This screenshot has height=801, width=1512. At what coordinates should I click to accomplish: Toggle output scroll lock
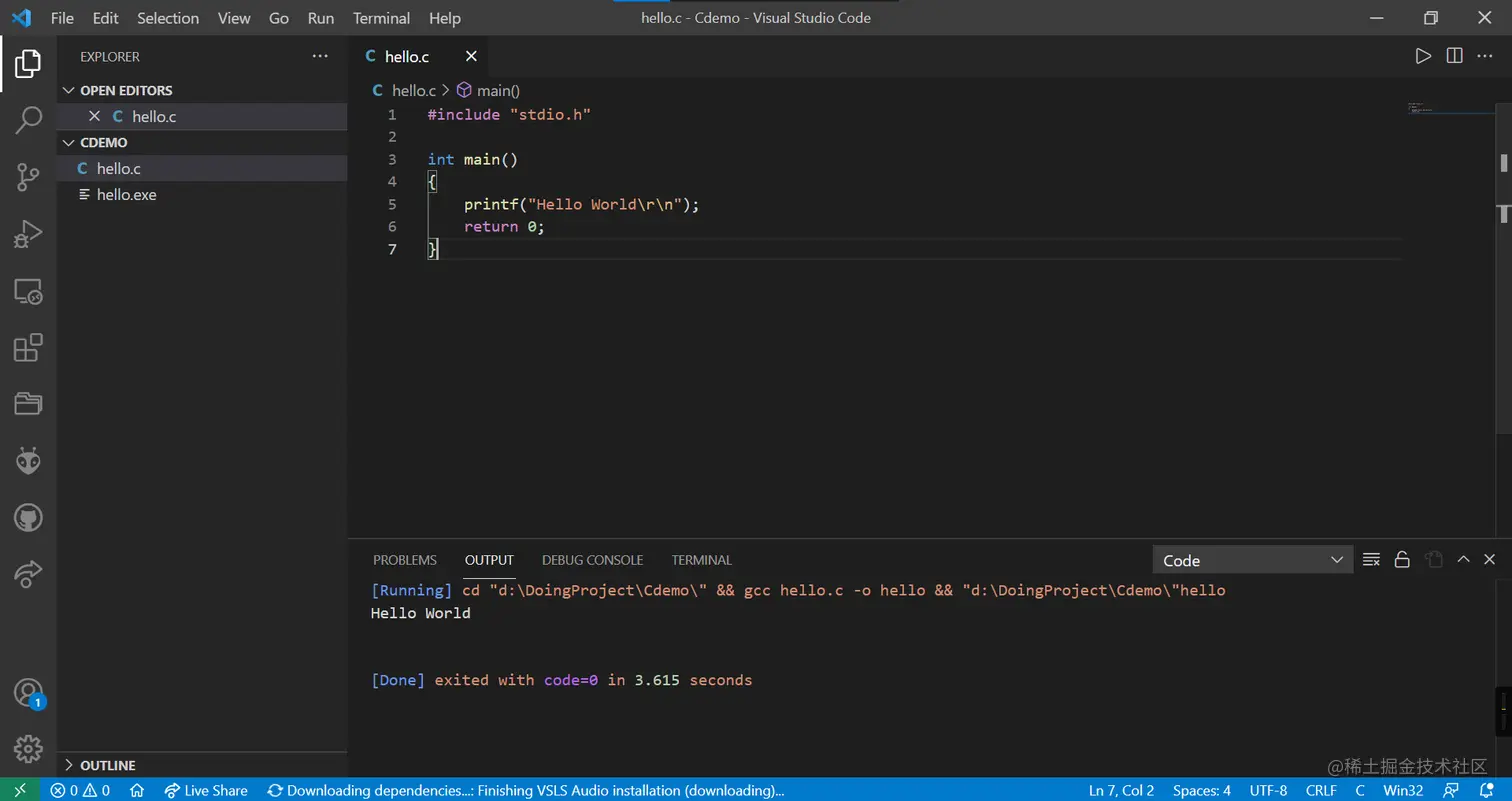point(1402,560)
